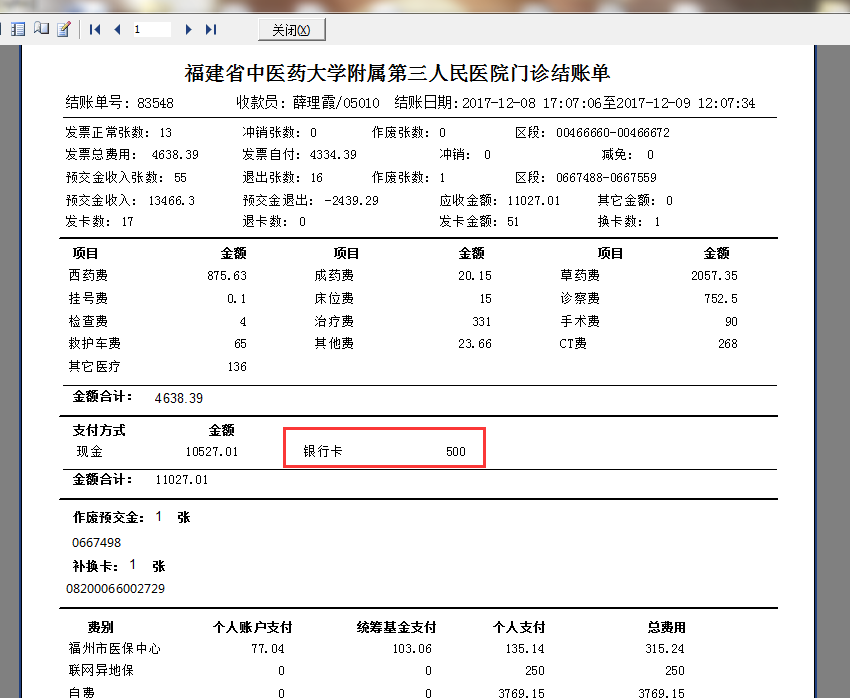Screen dimensions: 850x698
Task: Click the 挂号费 row label
Action: 88,299
